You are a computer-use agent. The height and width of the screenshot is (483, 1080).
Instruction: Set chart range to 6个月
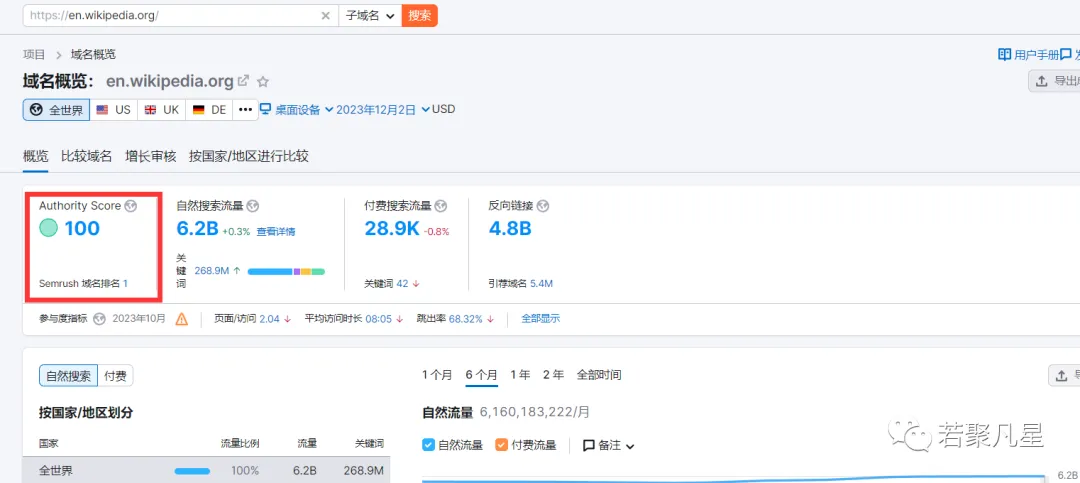[x=481, y=375]
